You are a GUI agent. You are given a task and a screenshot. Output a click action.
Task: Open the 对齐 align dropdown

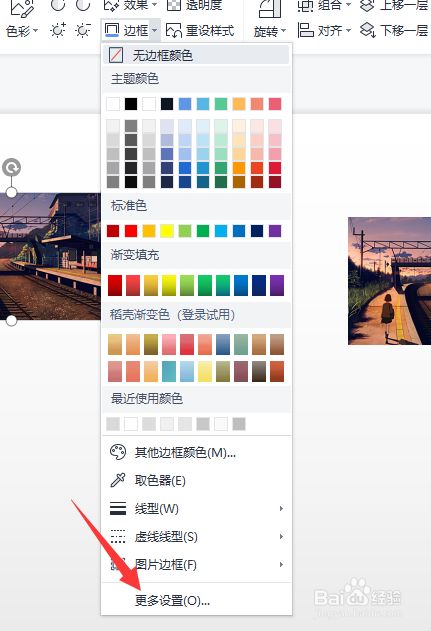click(x=324, y=31)
